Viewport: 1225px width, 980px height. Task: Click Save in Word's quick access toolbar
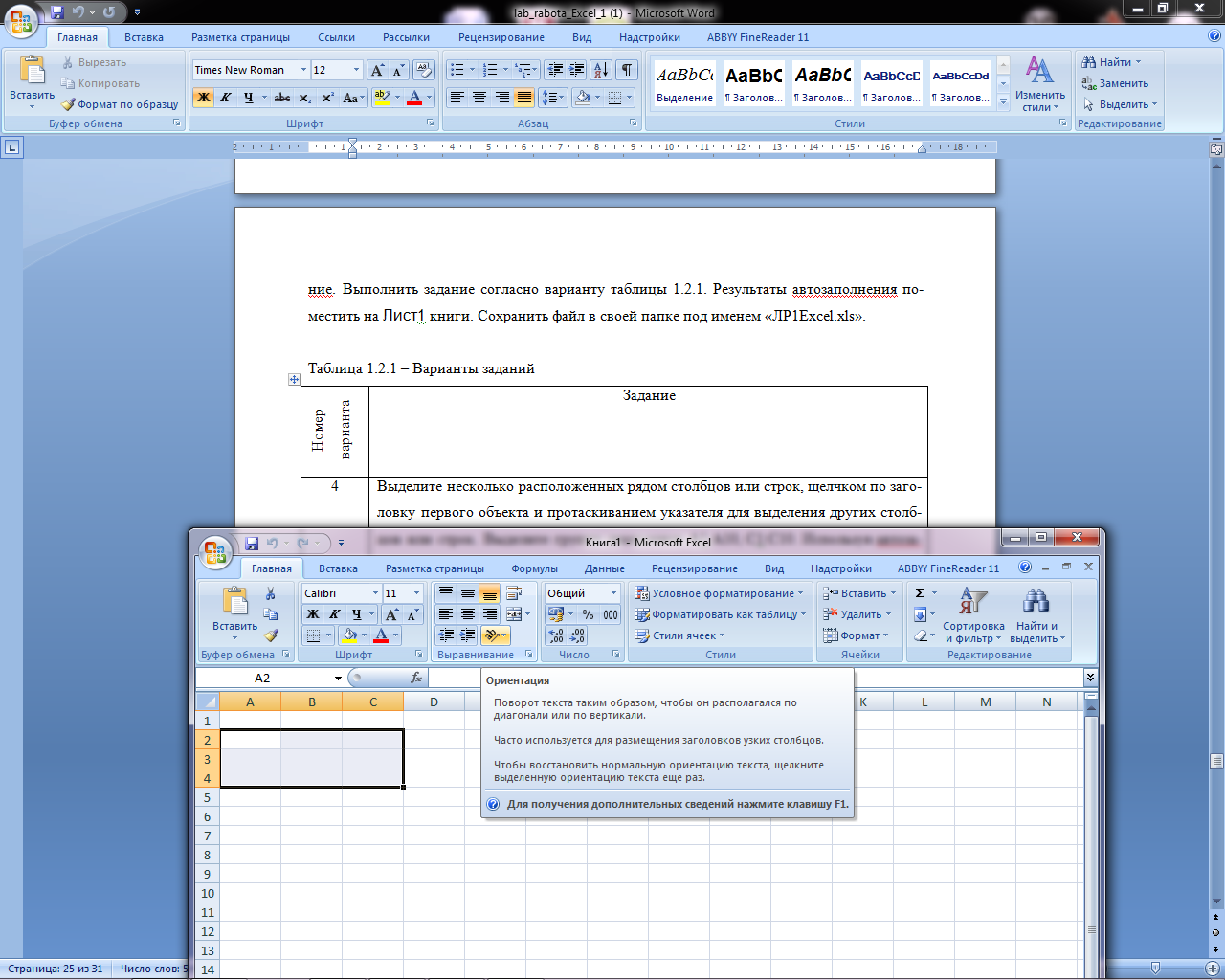(57, 12)
